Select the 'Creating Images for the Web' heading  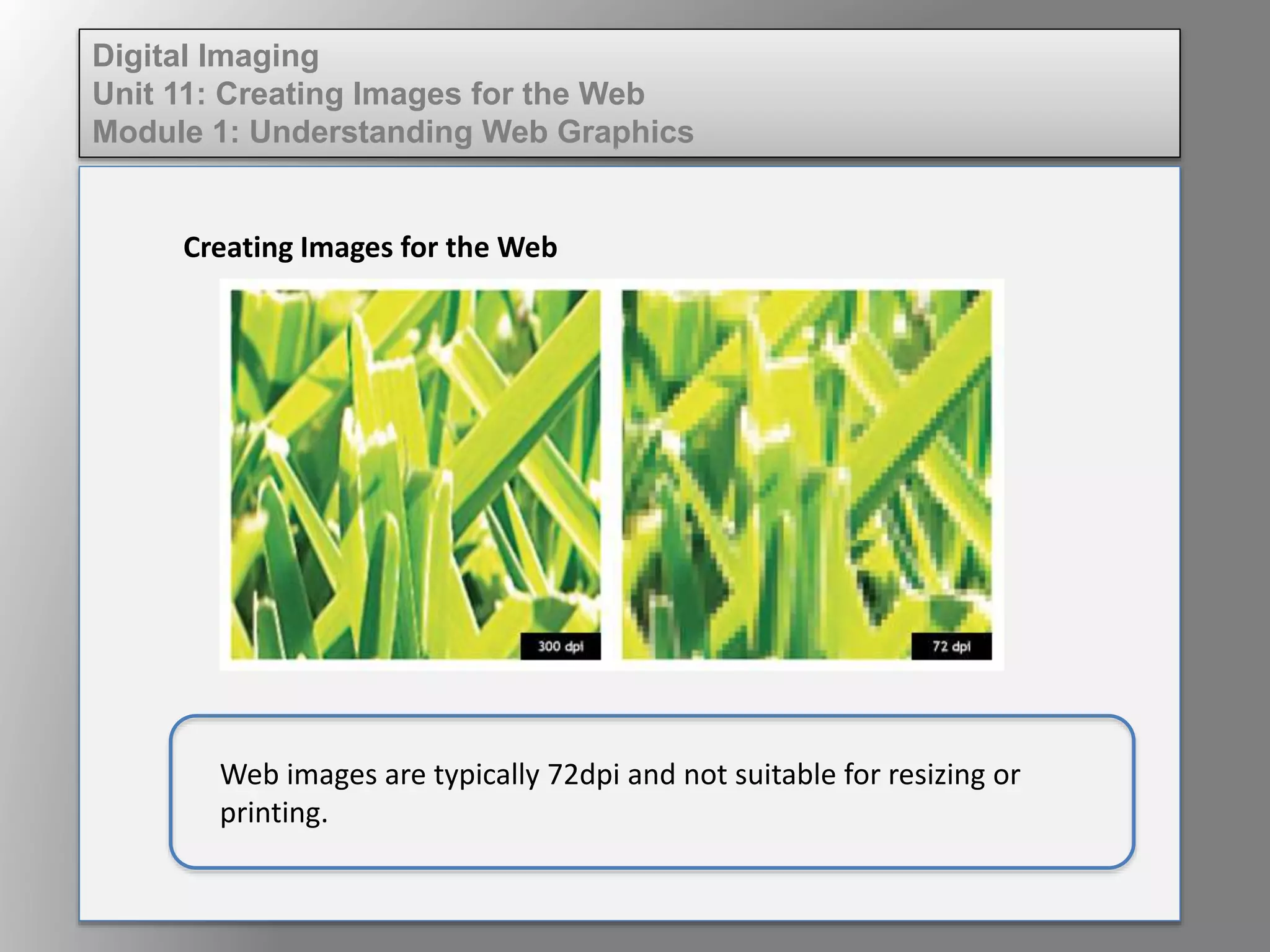pyautogui.click(x=370, y=247)
